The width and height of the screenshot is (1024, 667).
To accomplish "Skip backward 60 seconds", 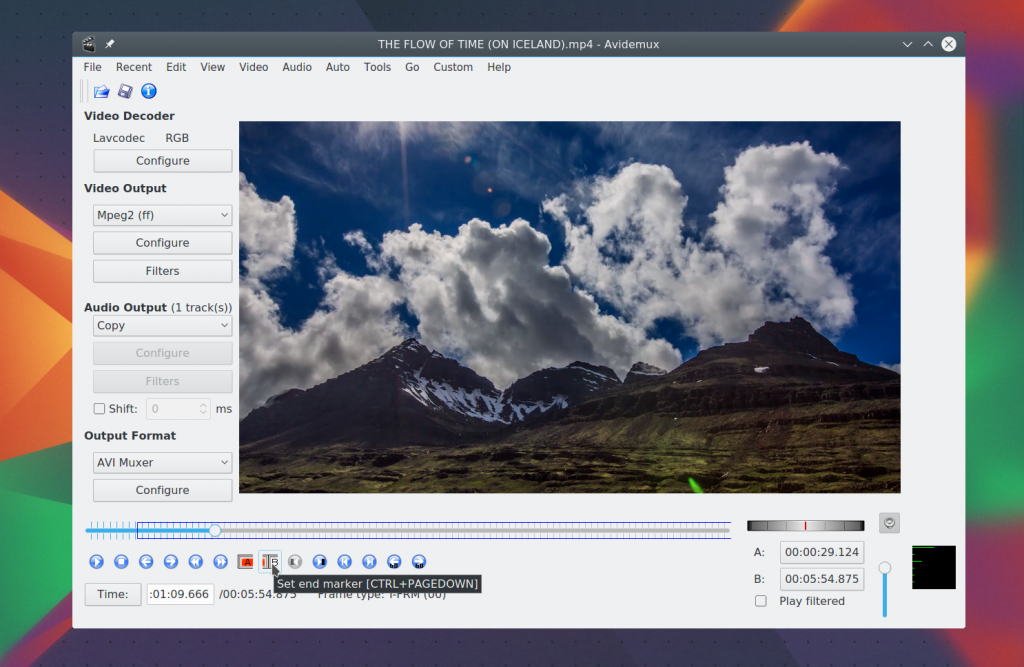I will point(394,562).
